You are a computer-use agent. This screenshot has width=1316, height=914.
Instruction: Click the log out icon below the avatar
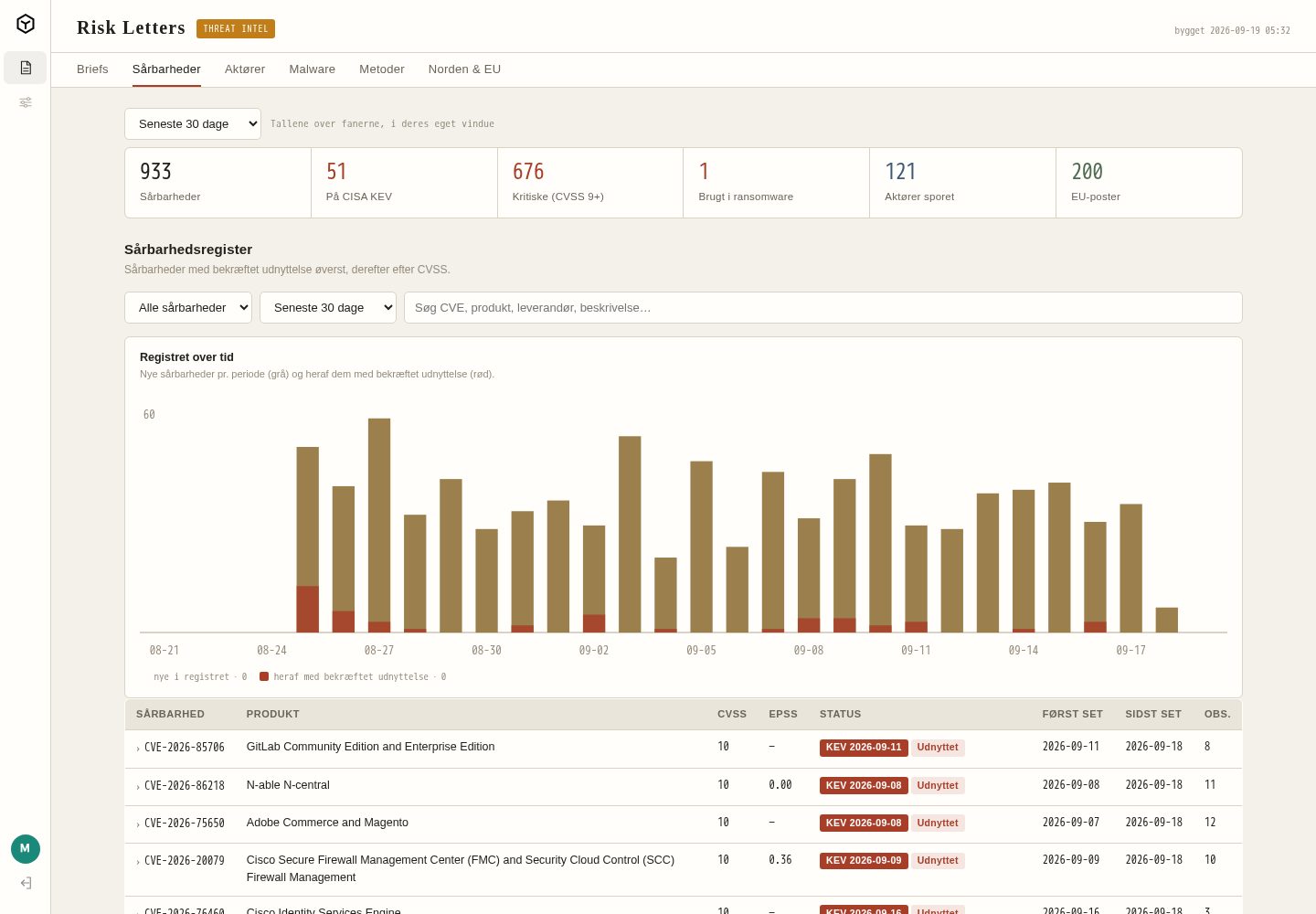[26, 883]
